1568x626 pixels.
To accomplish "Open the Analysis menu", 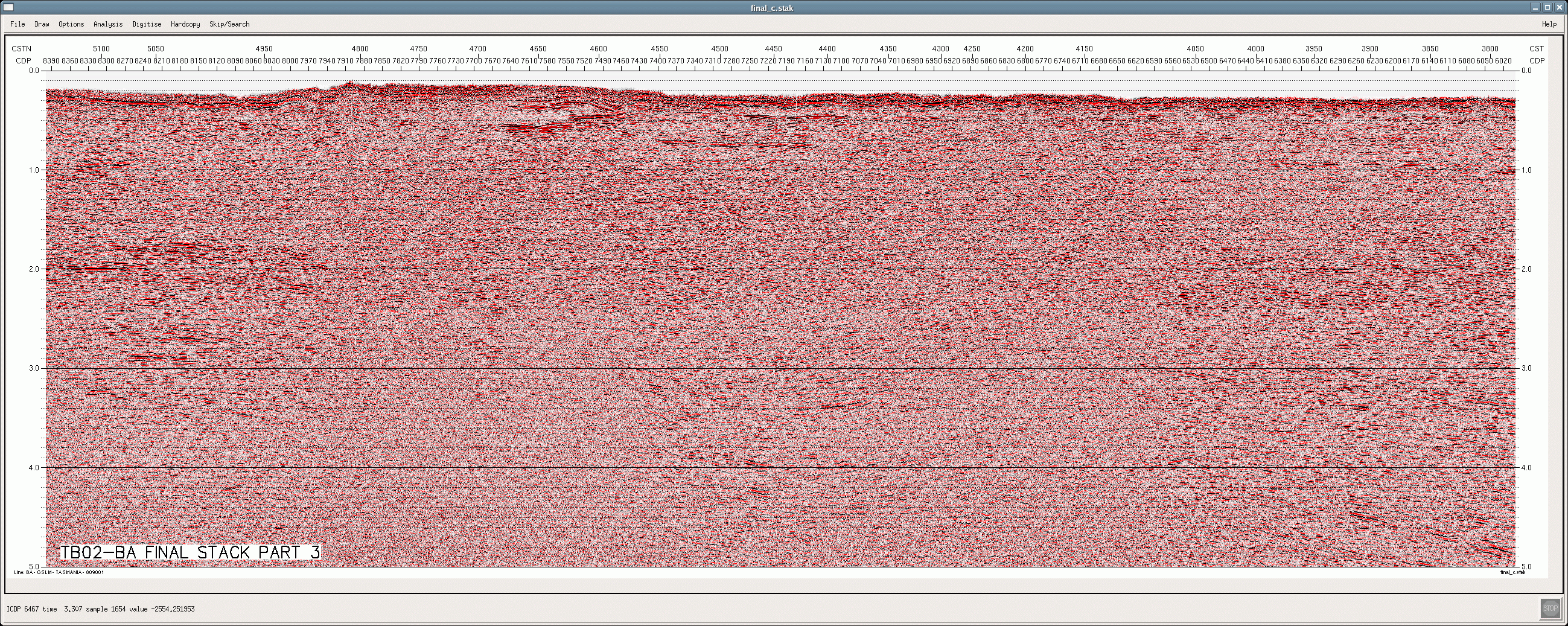I will pos(108,24).
